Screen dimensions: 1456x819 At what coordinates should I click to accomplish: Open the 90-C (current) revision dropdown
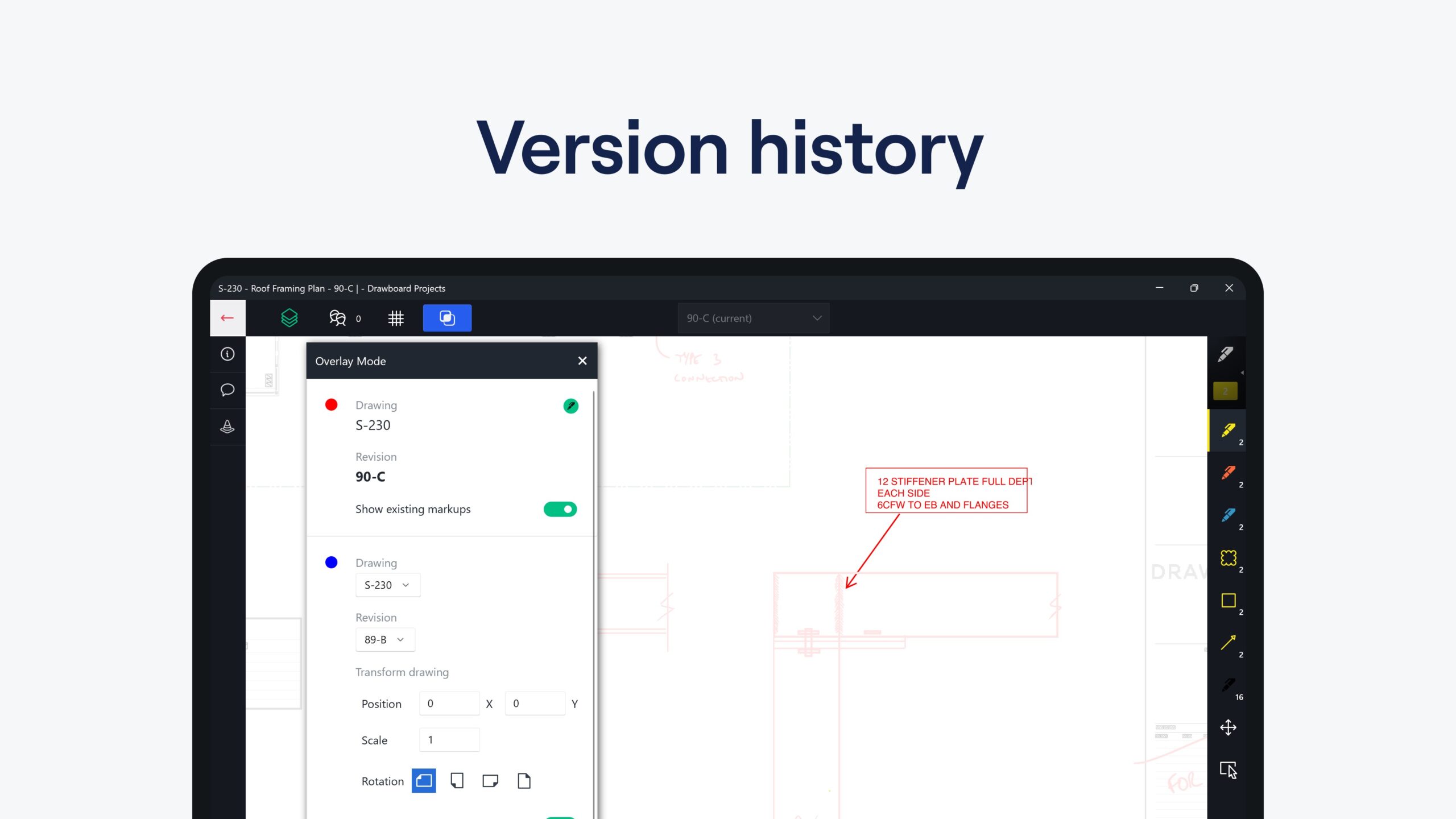tap(753, 318)
